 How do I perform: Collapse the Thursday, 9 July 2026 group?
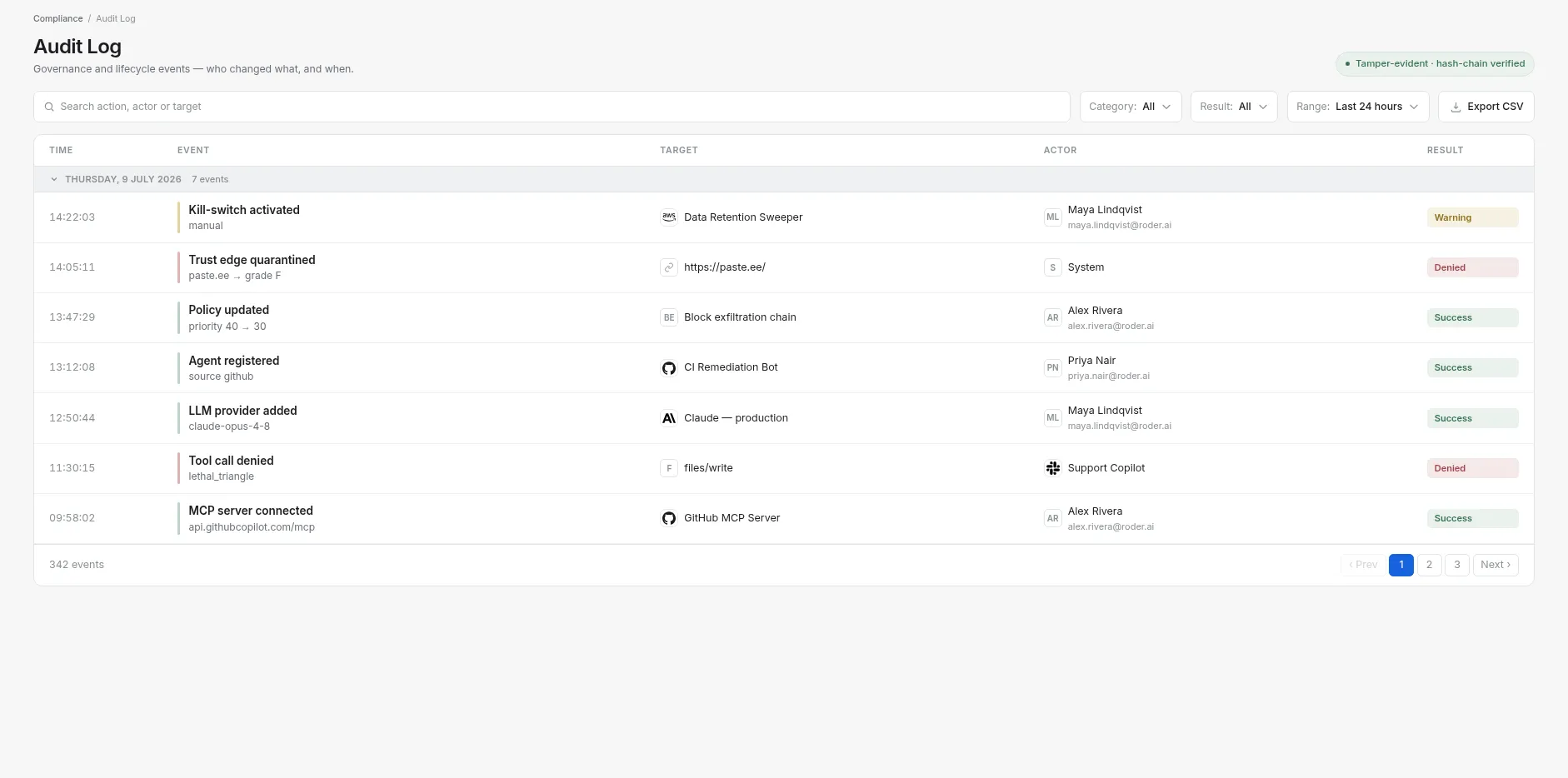coord(54,179)
